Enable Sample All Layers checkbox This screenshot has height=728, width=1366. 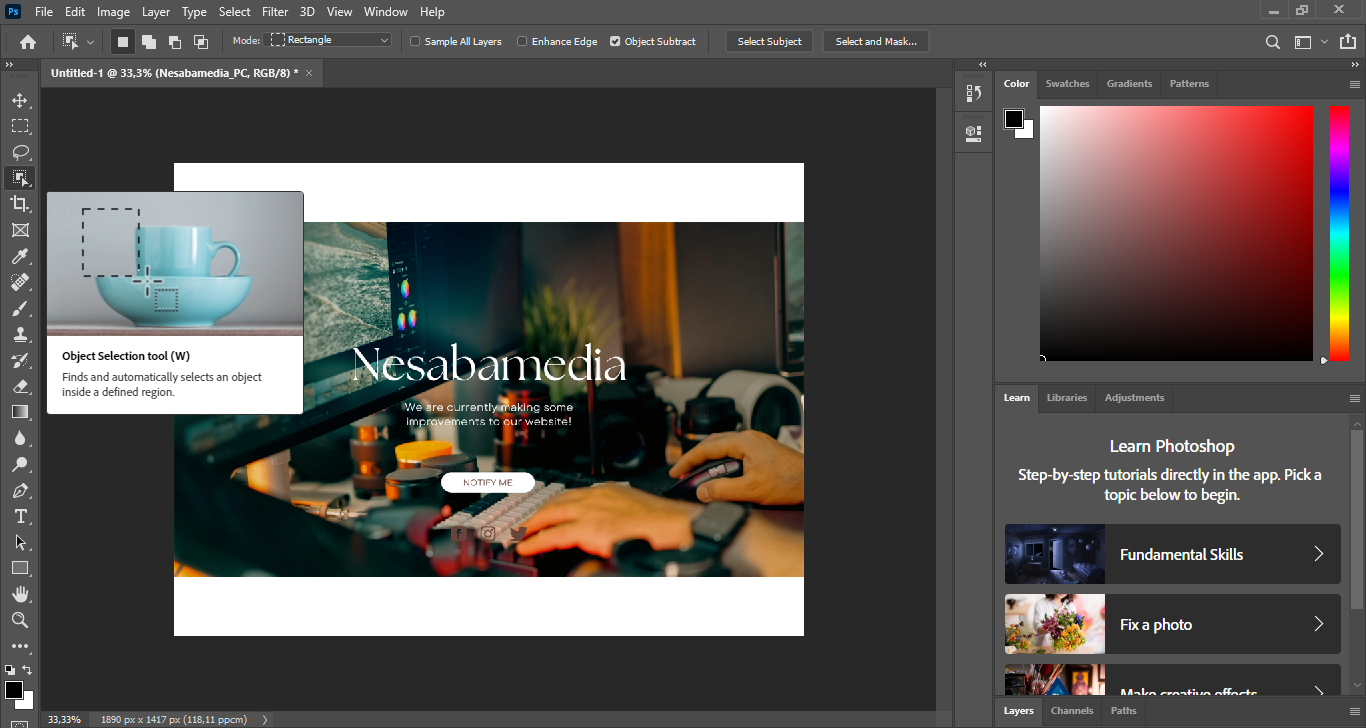[x=416, y=42]
